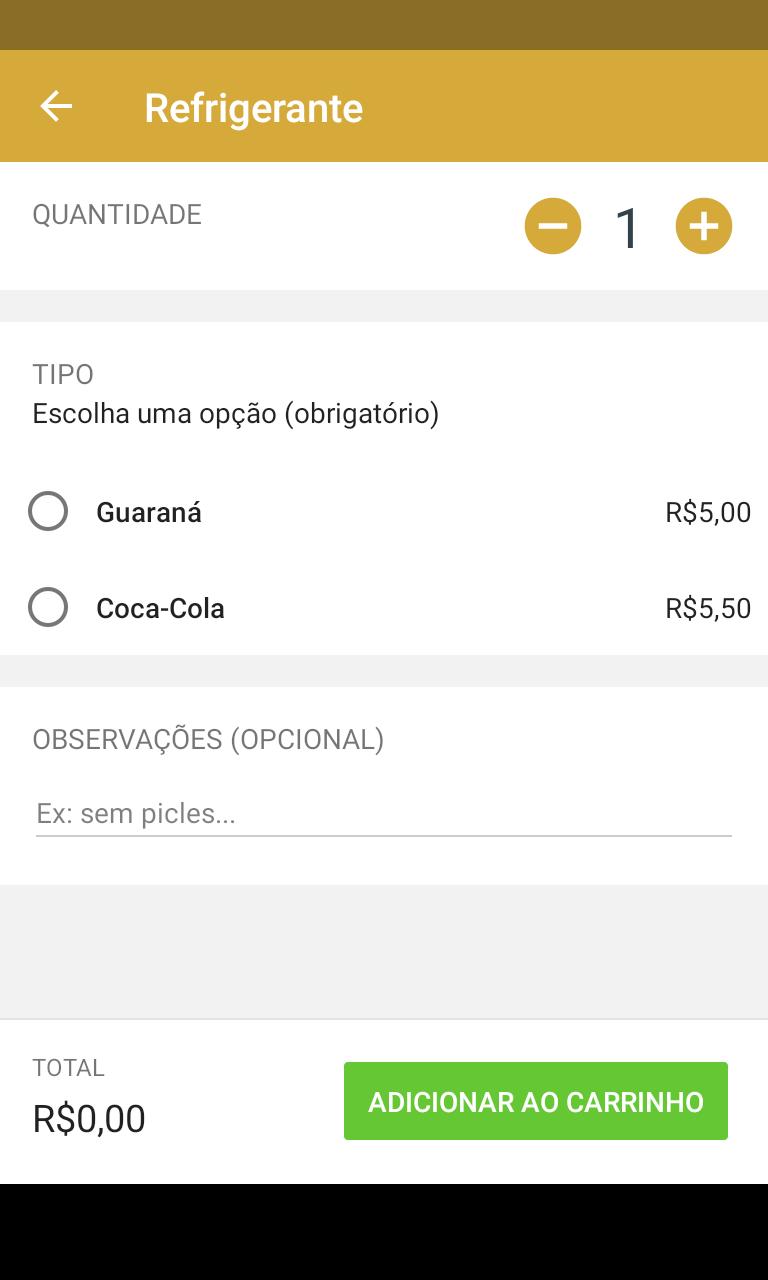Tap the quantity number 1
Image resolution: width=768 pixels, height=1280 pixels.
point(627,228)
